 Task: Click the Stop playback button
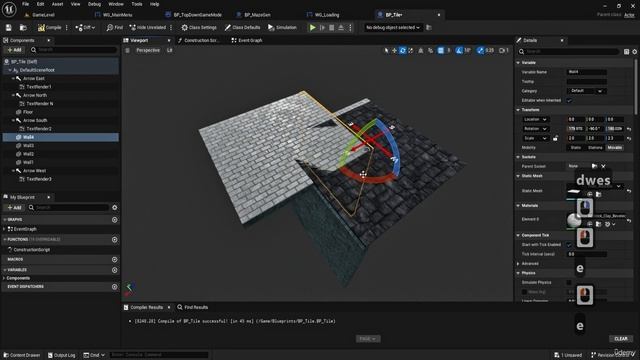coord(331,27)
